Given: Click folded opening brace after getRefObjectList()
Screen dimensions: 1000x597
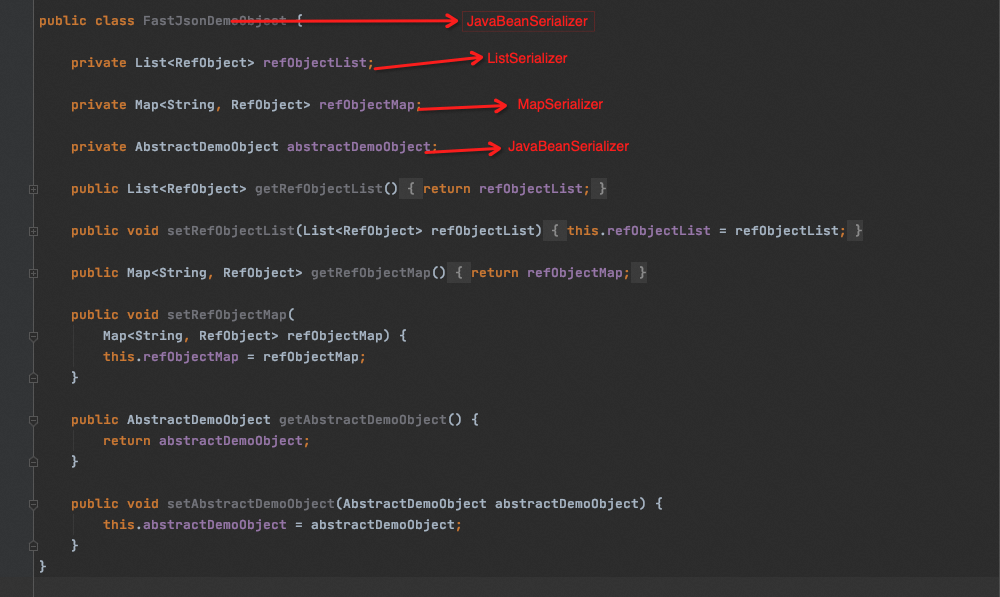Looking at the screenshot, I should 411,189.
